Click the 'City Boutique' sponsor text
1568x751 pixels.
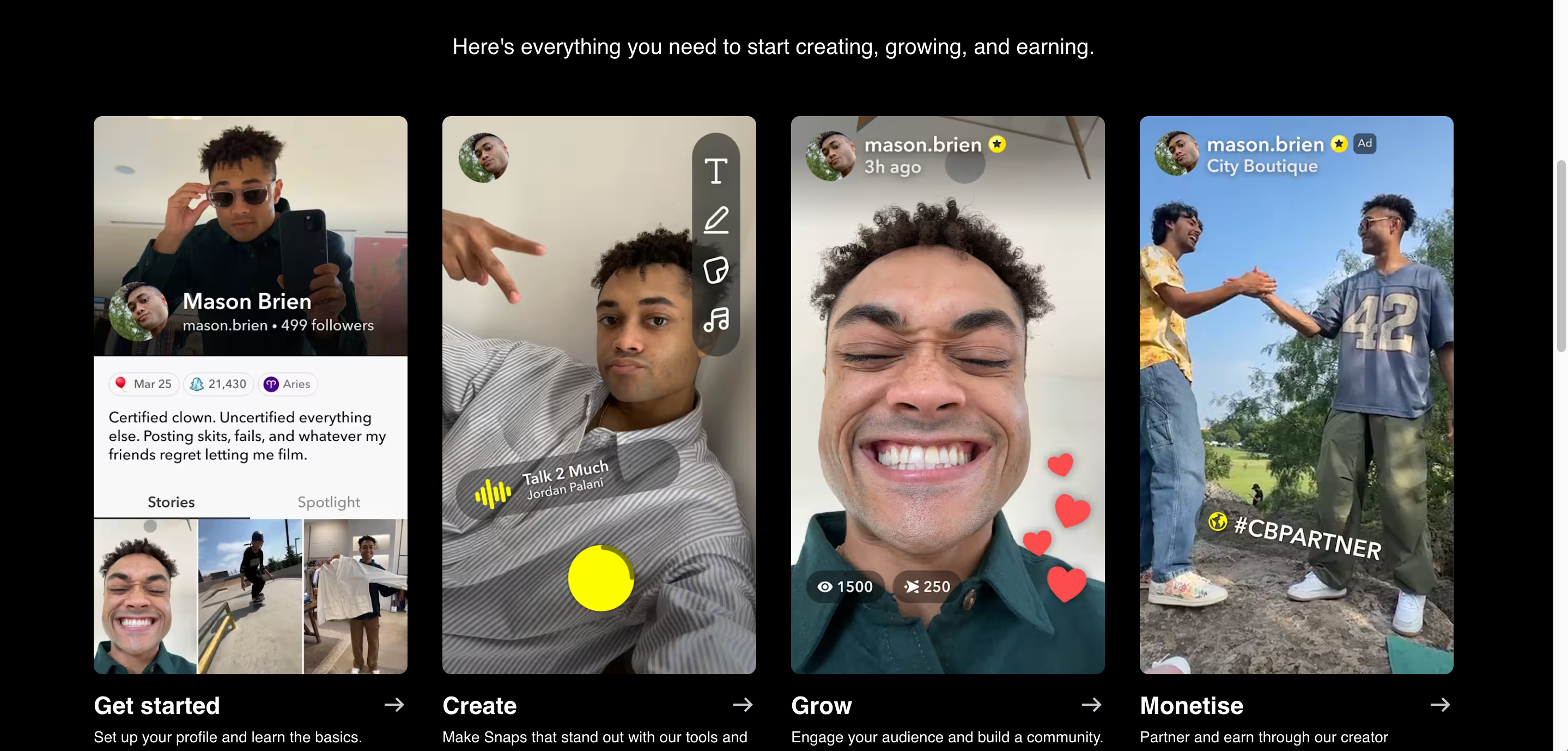click(1262, 166)
